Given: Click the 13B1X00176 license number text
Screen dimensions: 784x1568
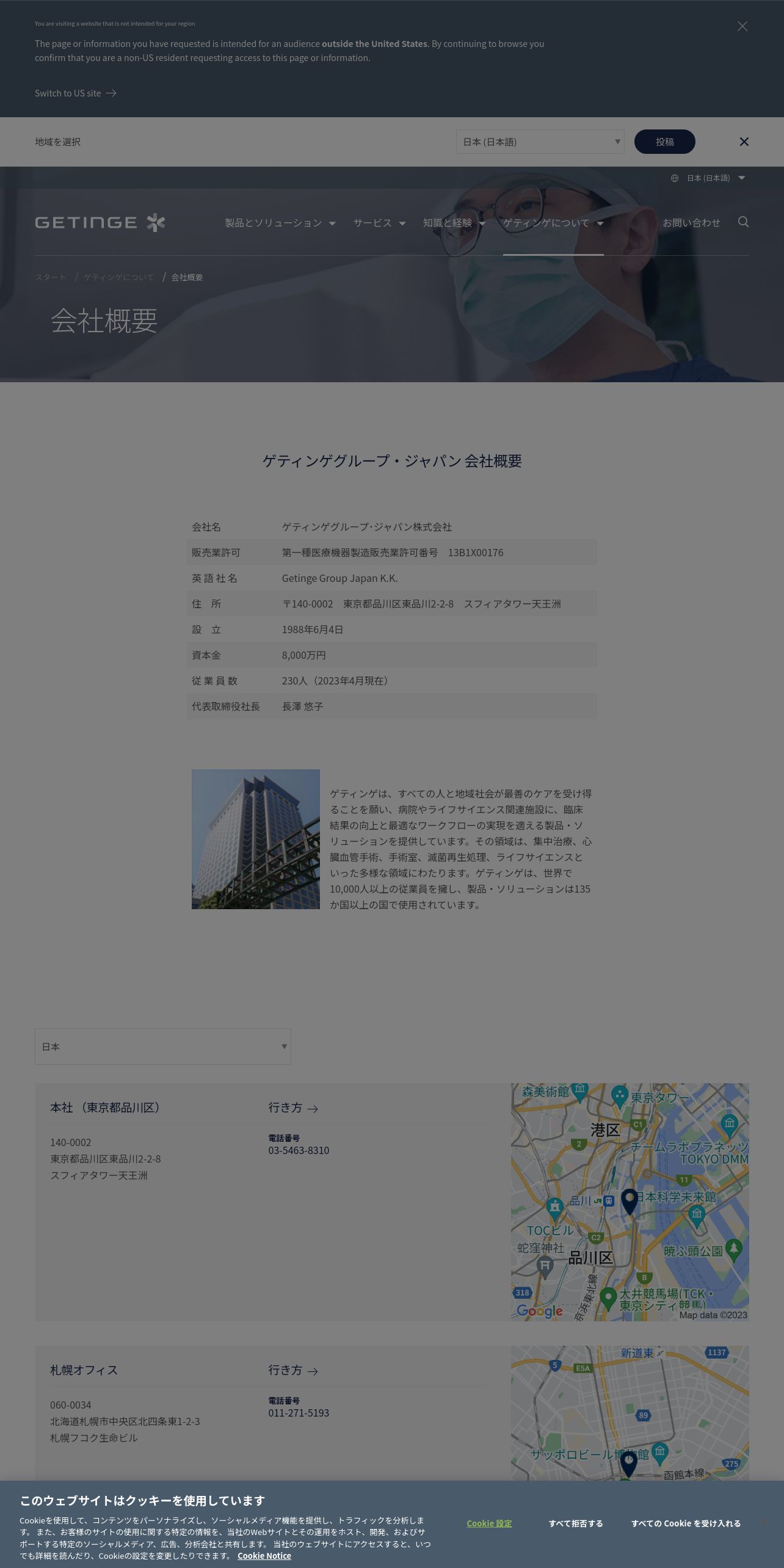Looking at the screenshot, I should (476, 553).
